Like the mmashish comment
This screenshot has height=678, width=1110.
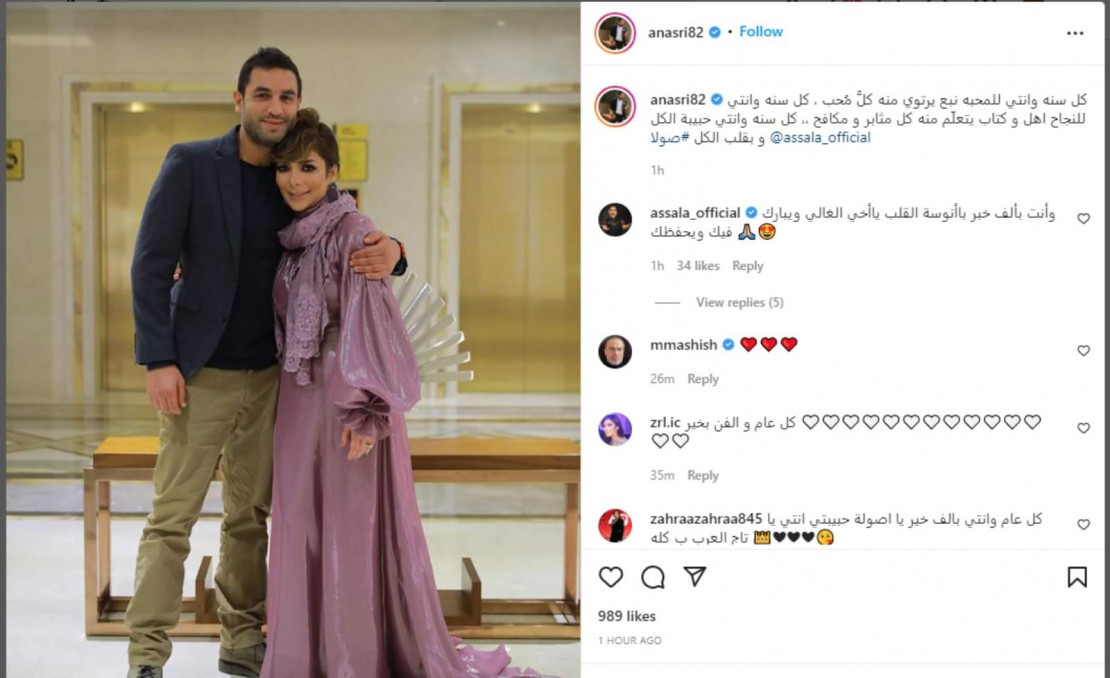[1083, 350]
